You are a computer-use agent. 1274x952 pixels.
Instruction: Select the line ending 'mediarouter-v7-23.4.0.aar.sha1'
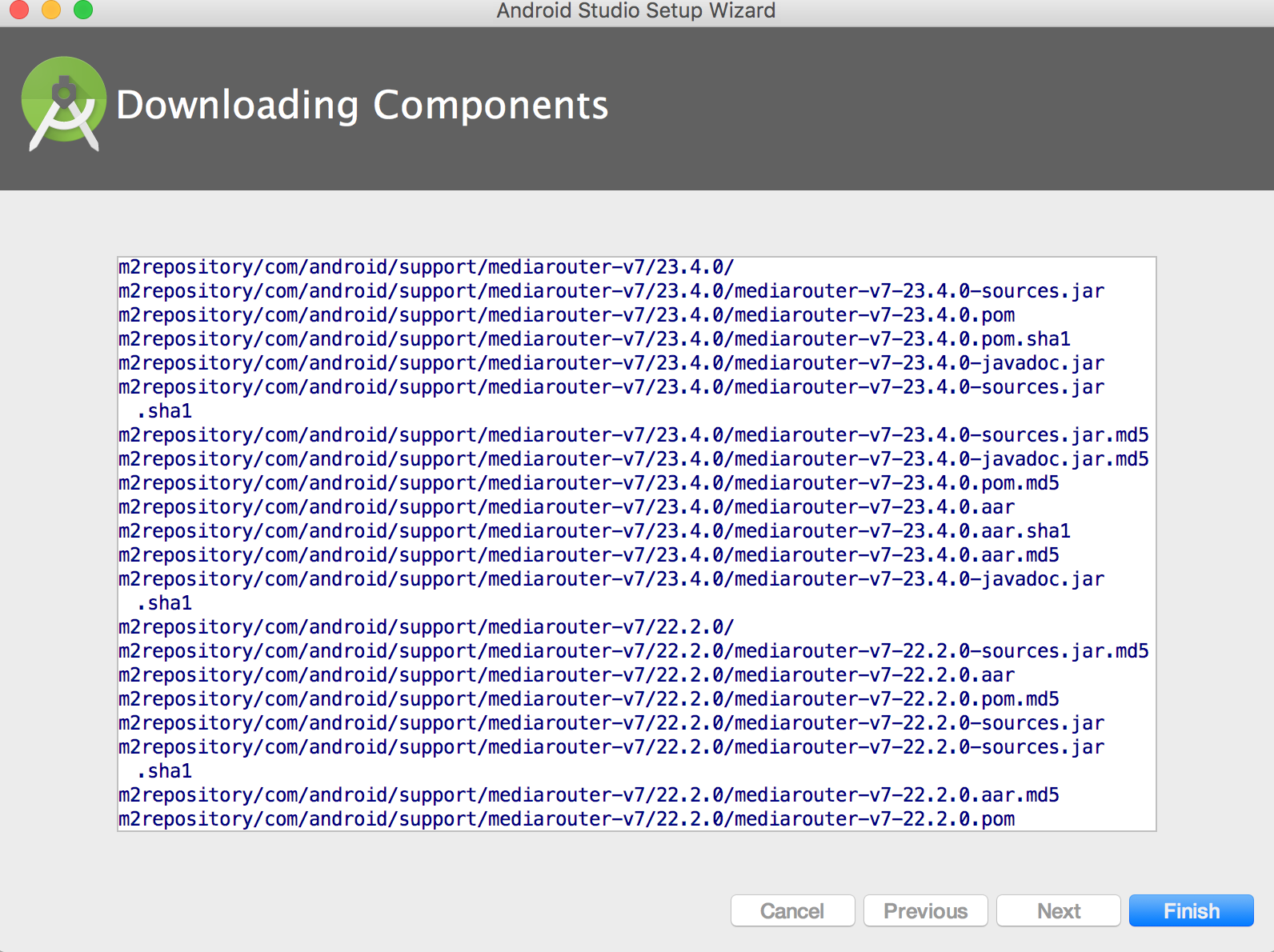pyautogui.click(x=595, y=531)
